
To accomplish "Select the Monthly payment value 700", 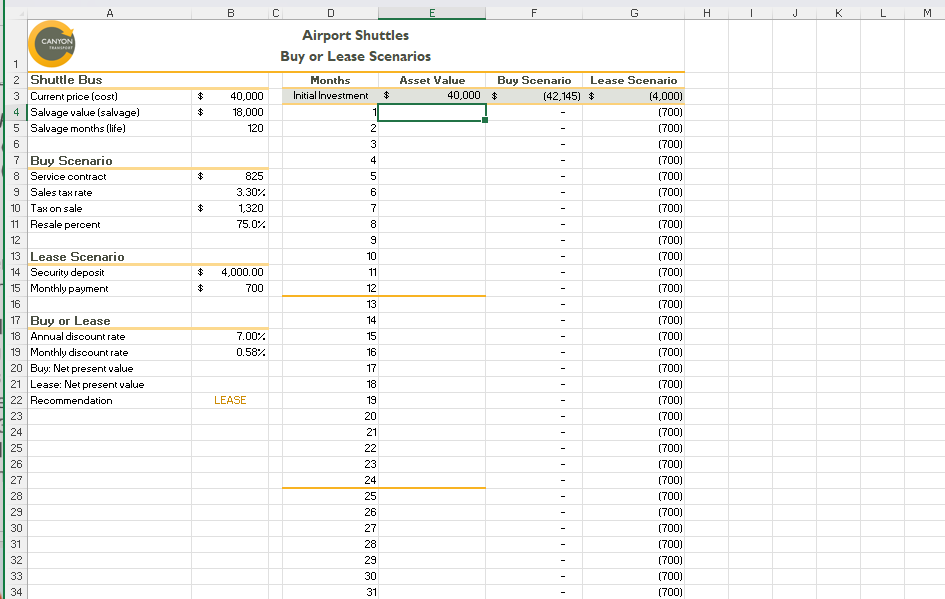I will point(230,288).
